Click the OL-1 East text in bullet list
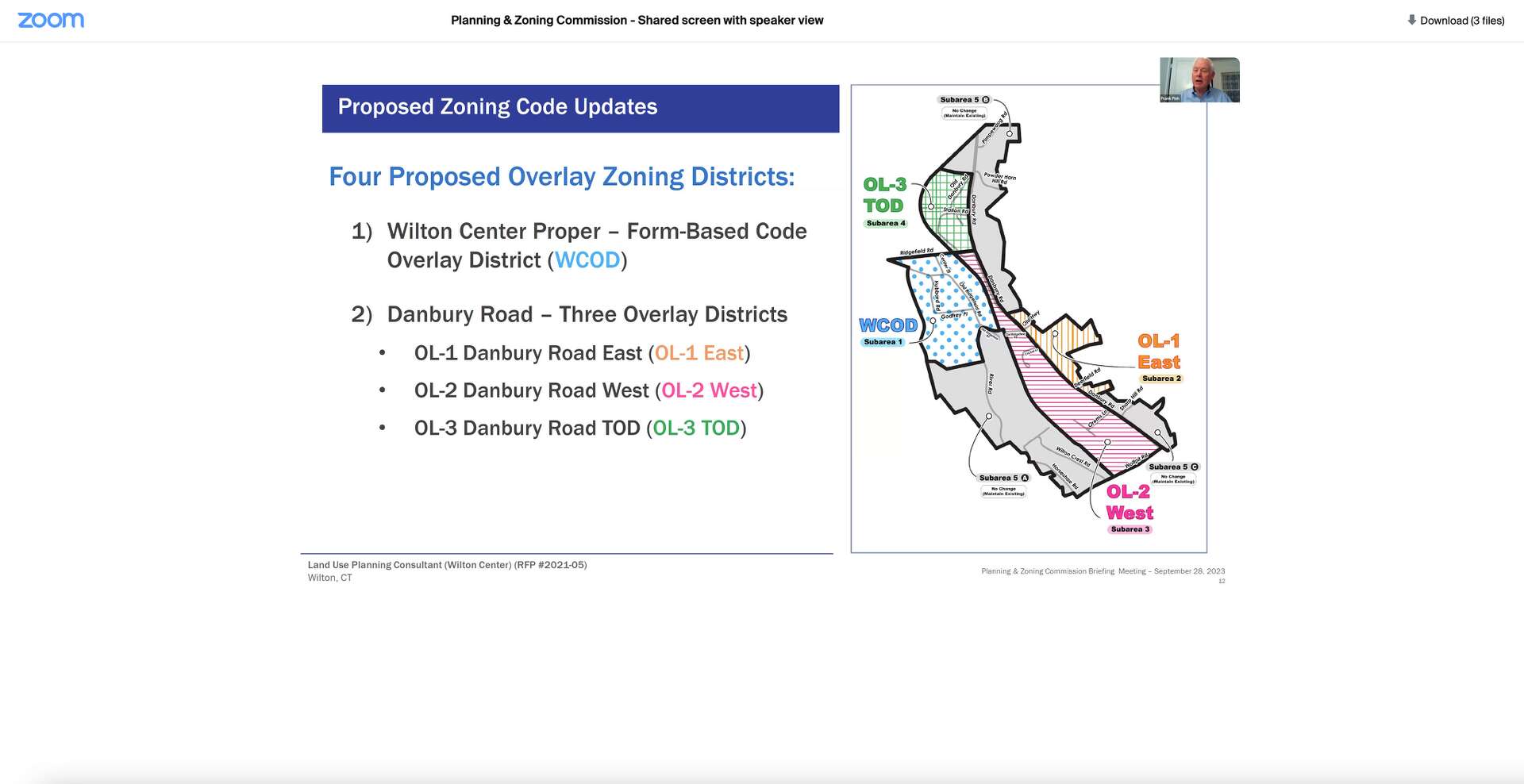 [x=698, y=353]
